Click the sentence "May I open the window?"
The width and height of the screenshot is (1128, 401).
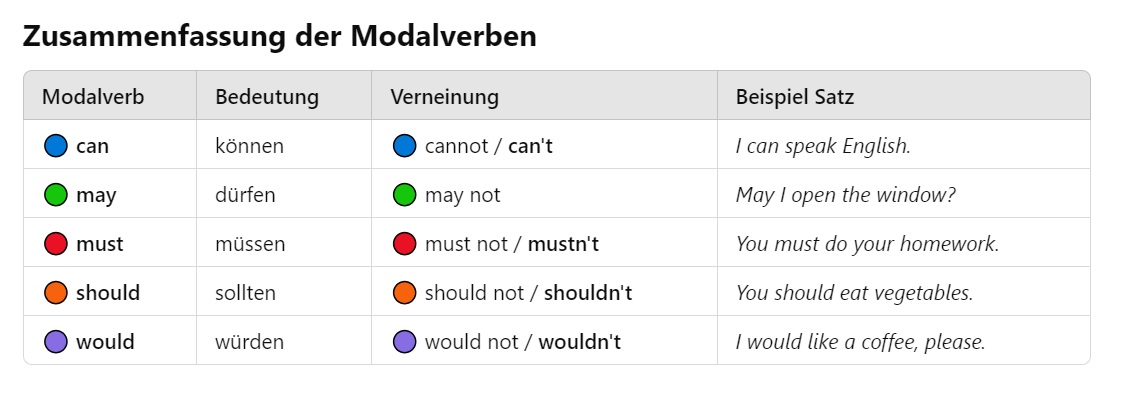tap(846, 195)
